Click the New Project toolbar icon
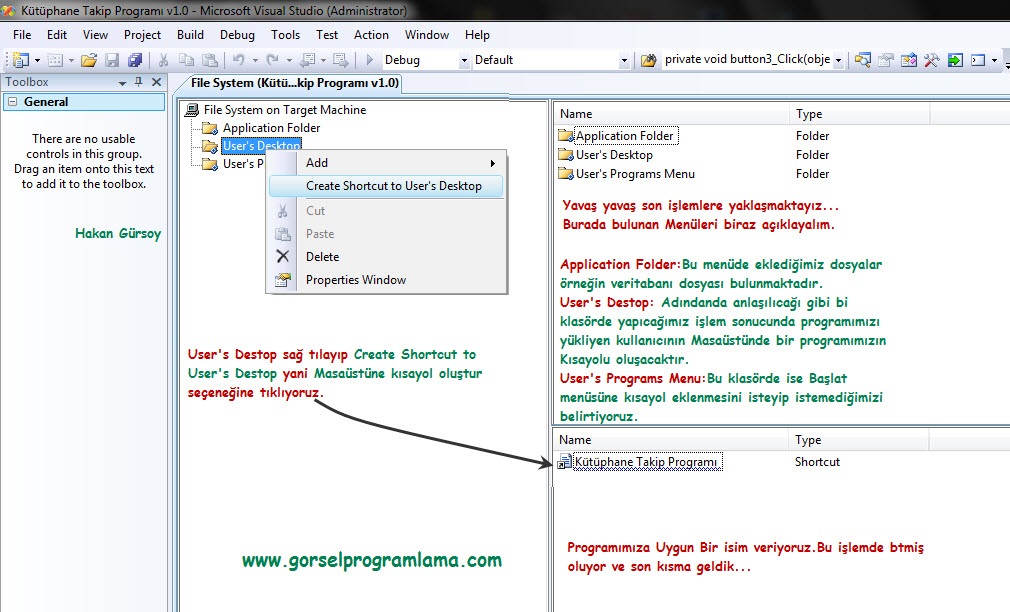 coord(21,60)
